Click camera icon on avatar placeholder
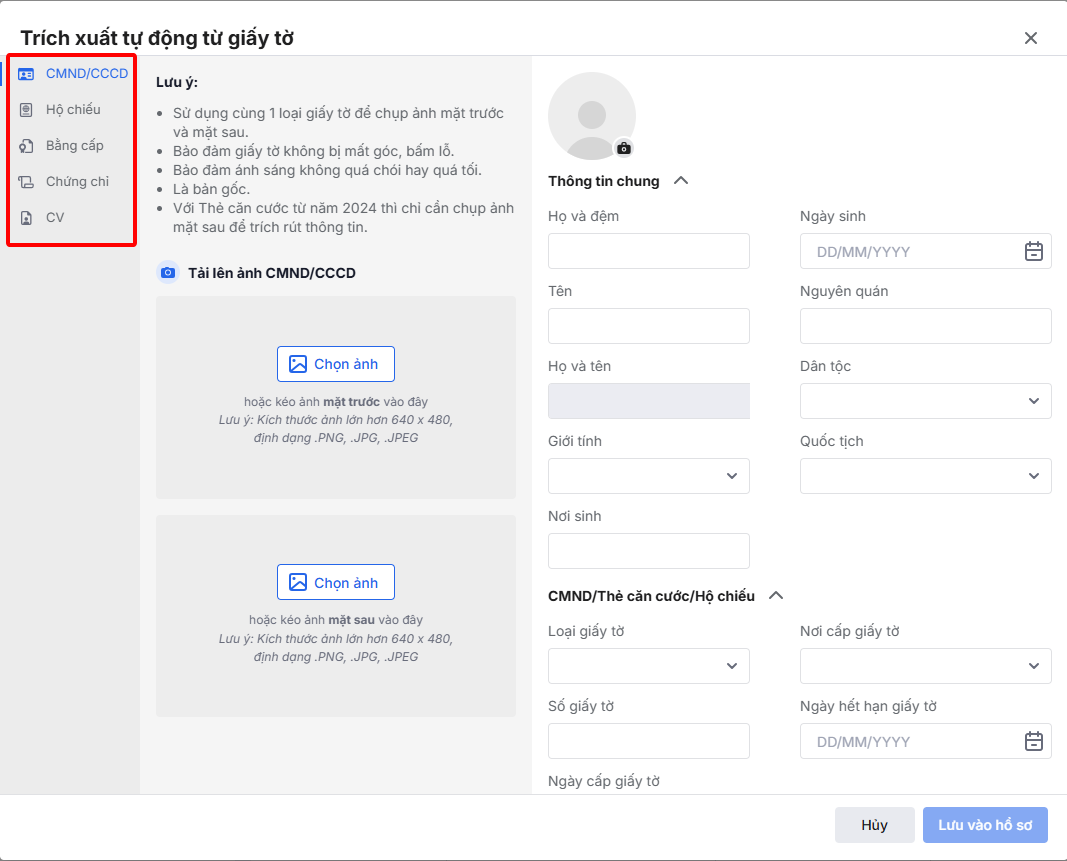 point(624,148)
